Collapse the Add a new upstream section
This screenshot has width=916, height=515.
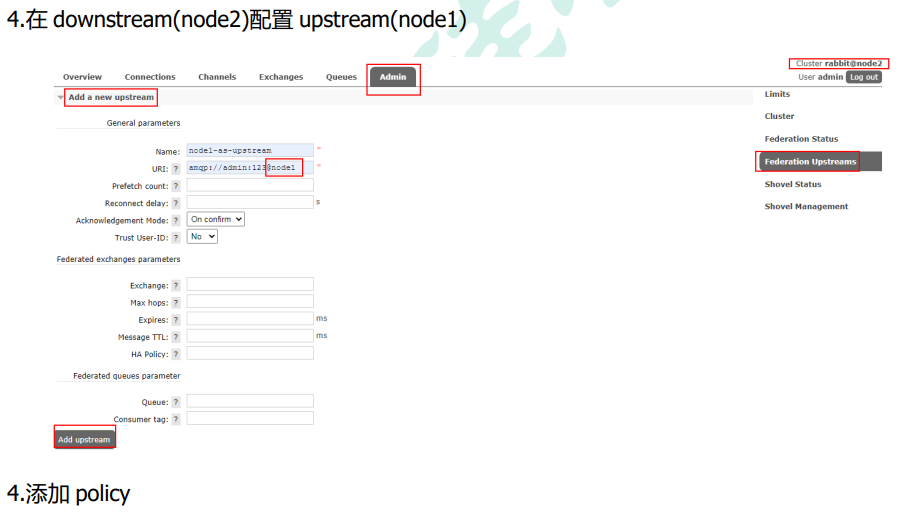111,97
